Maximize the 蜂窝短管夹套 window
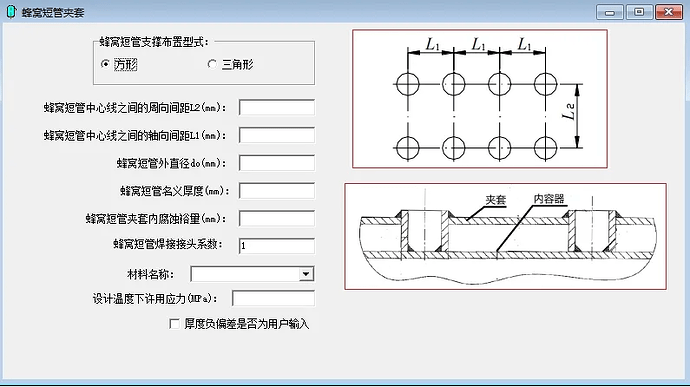690x387 pixels. (x=639, y=12)
